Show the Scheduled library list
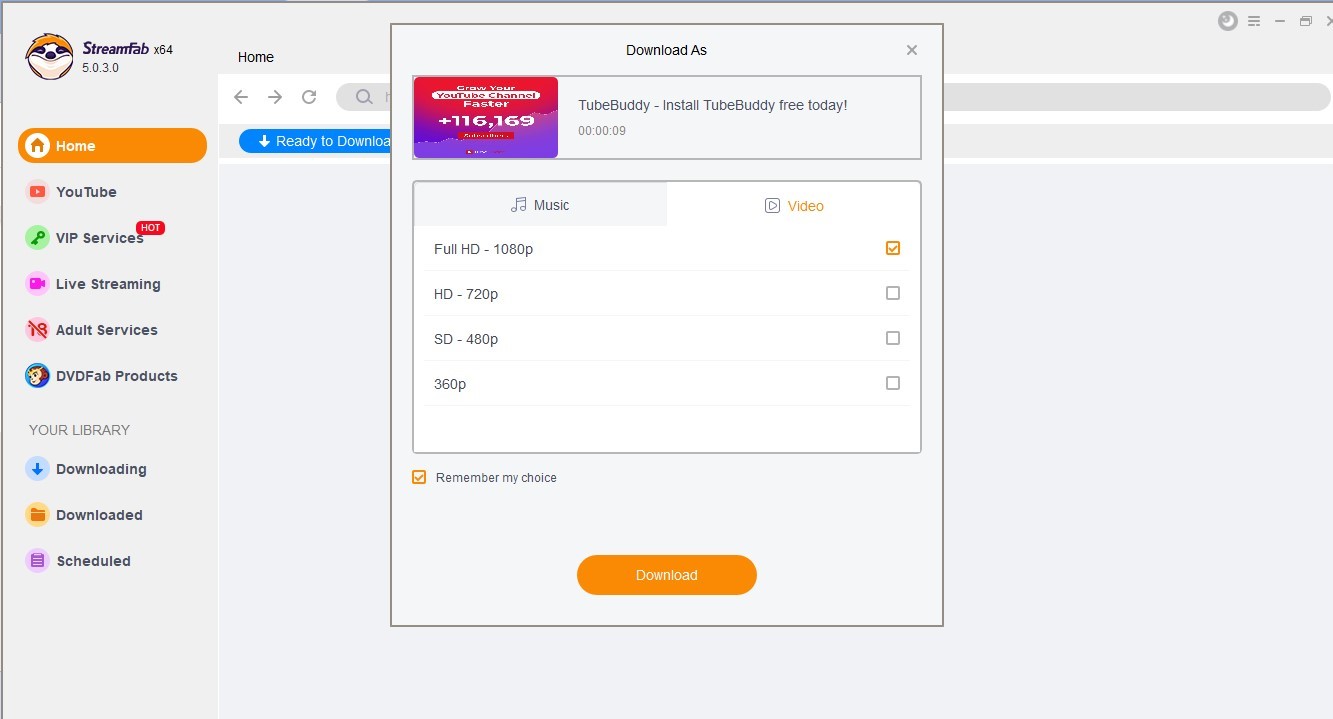The image size is (1333, 719). tap(79, 561)
